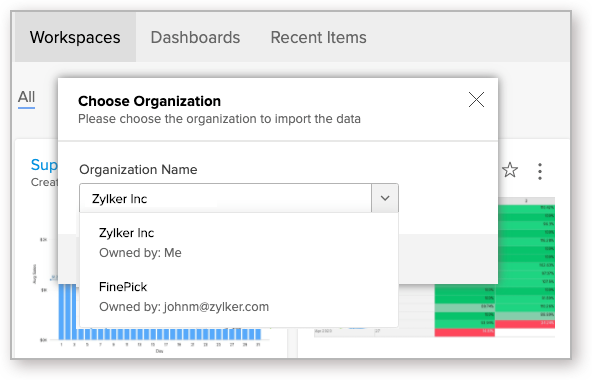Choose FinePick organization owned by johnm@zylker.com
The height and width of the screenshot is (380, 592).
click(239, 296)
